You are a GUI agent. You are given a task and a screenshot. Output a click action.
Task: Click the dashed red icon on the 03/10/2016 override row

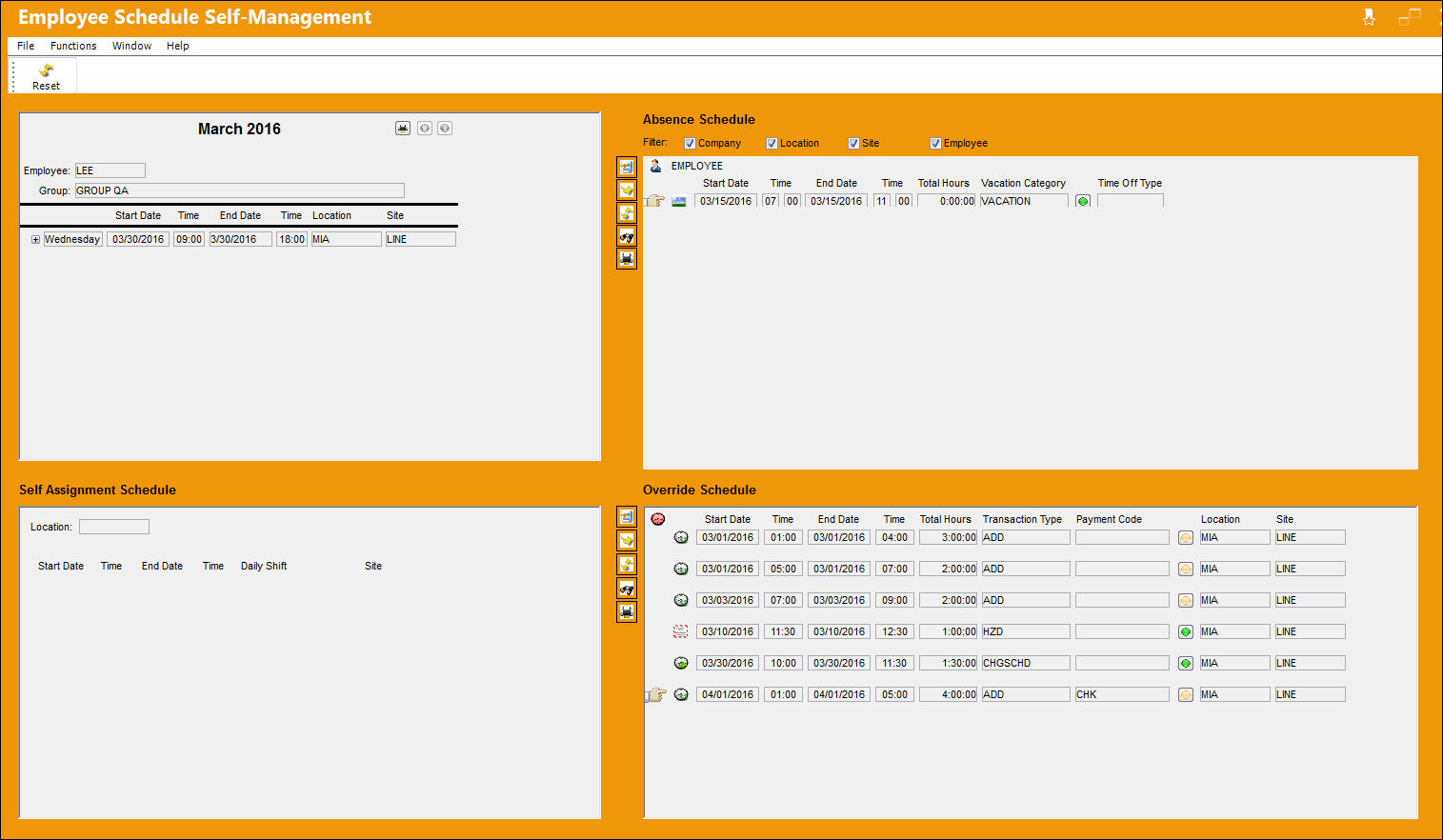click(x=681, y=631)
